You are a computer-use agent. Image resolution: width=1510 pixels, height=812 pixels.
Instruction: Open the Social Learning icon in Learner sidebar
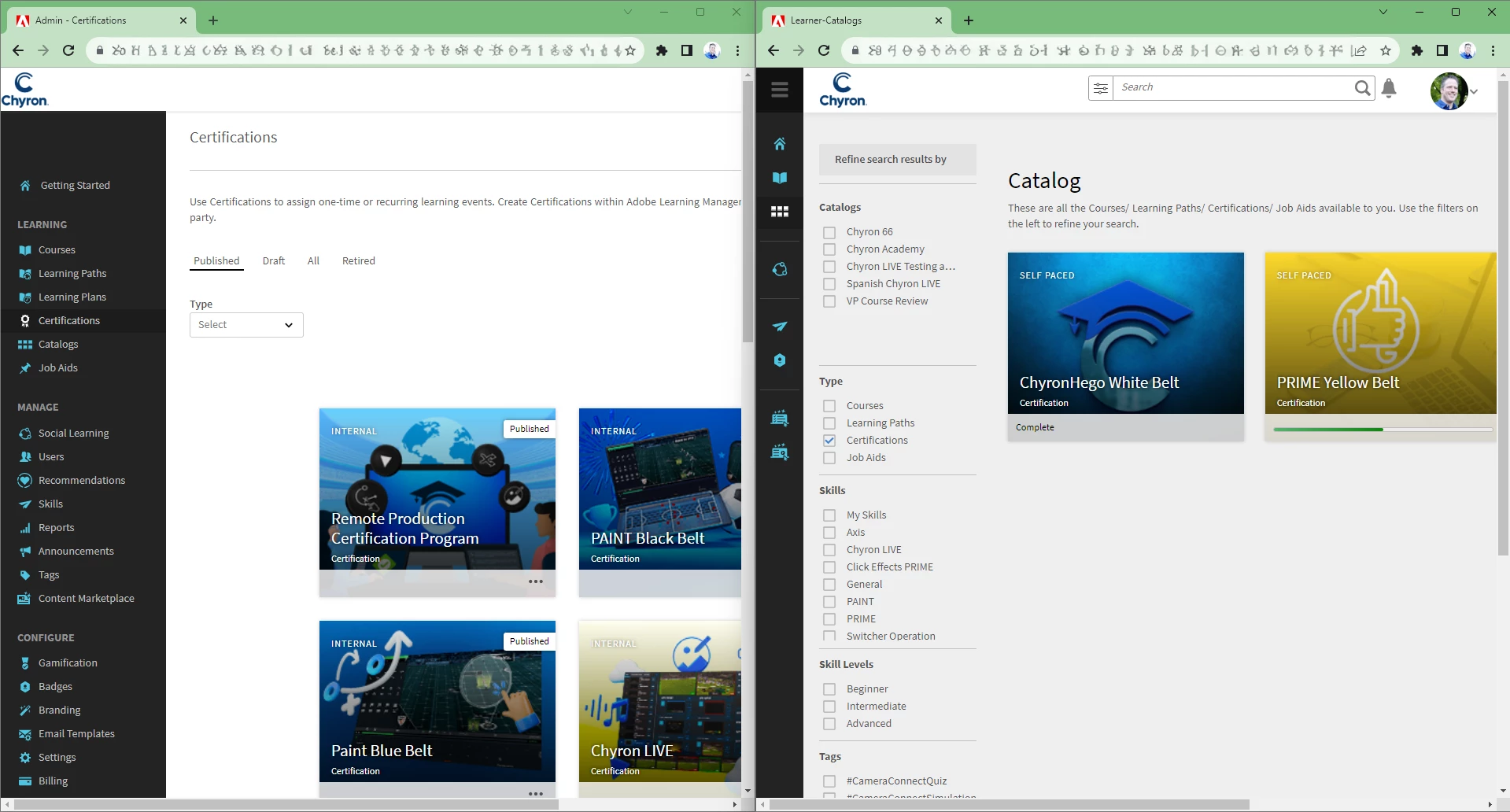[x=779, y=269]
